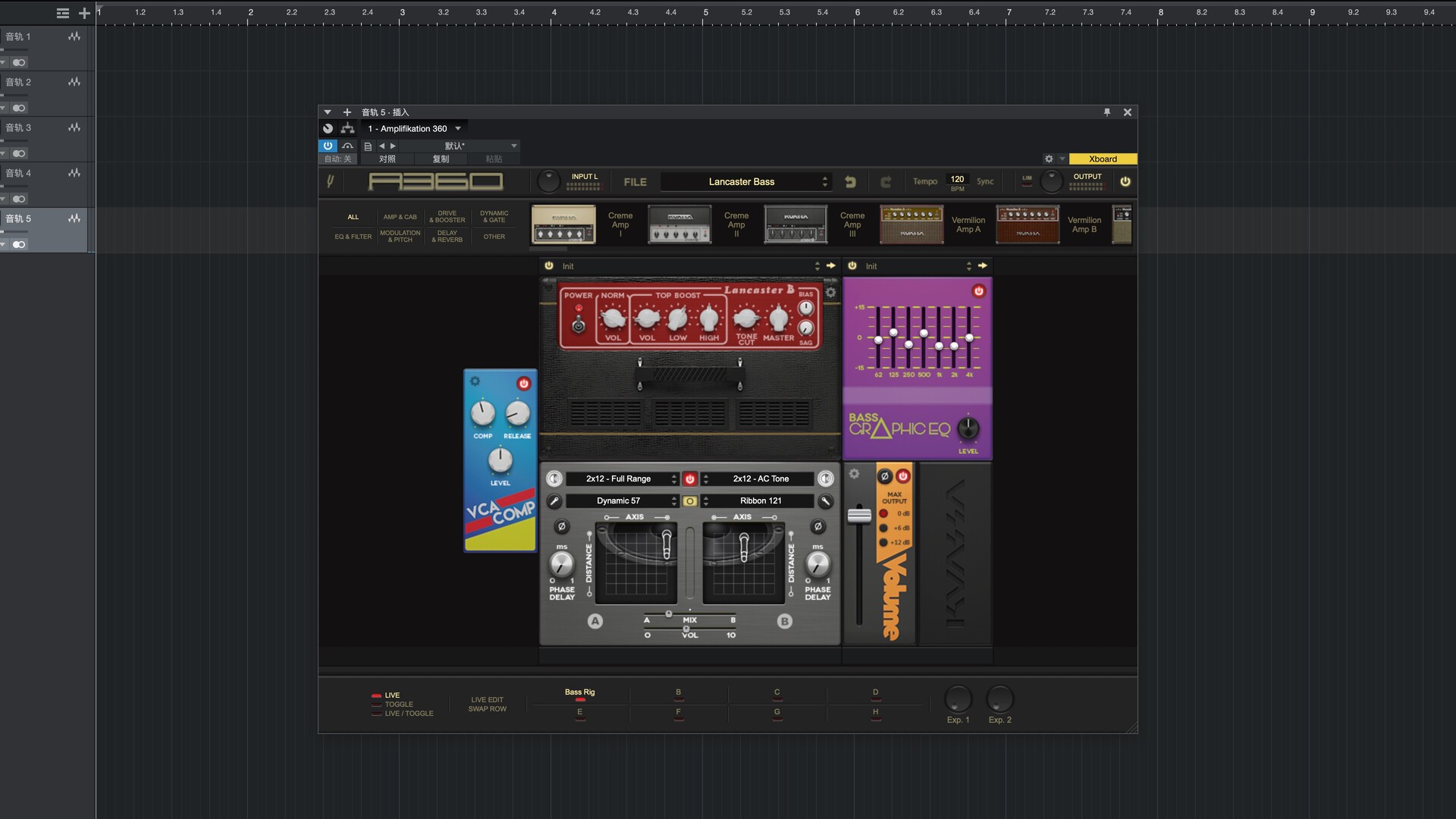This screenshot has width=1456, height=819.
Task: Click the routing icon beside the plugin selector
Action: coord(347,128)
